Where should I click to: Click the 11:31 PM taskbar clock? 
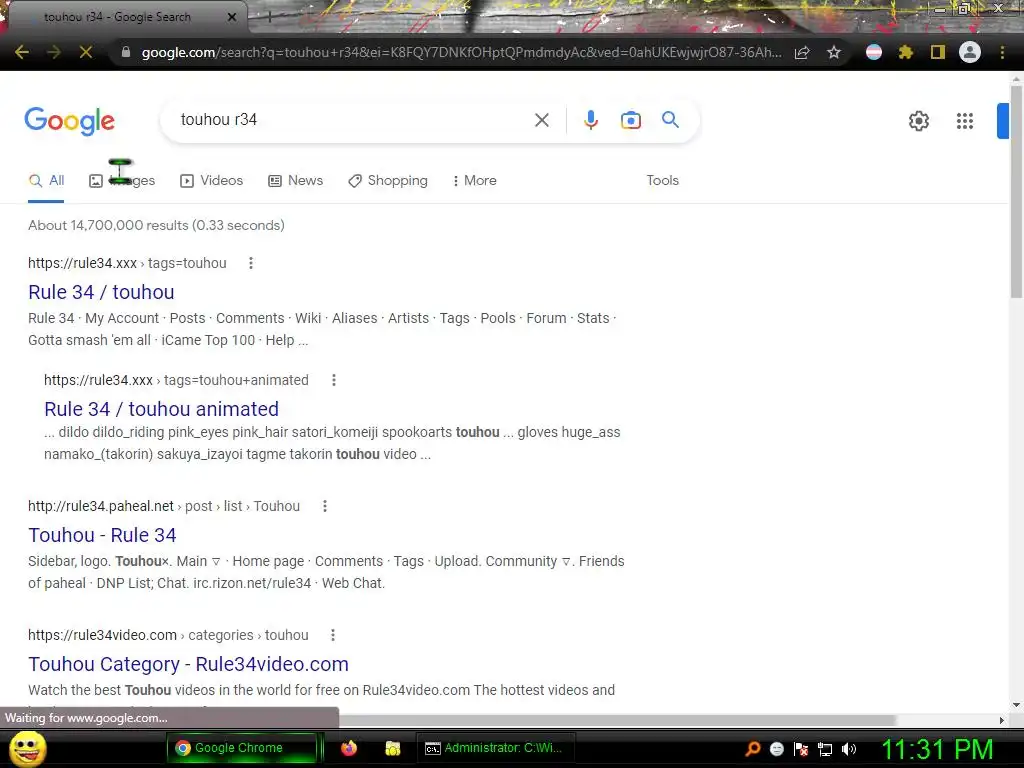pyautogui.click(x=938, y=750)
